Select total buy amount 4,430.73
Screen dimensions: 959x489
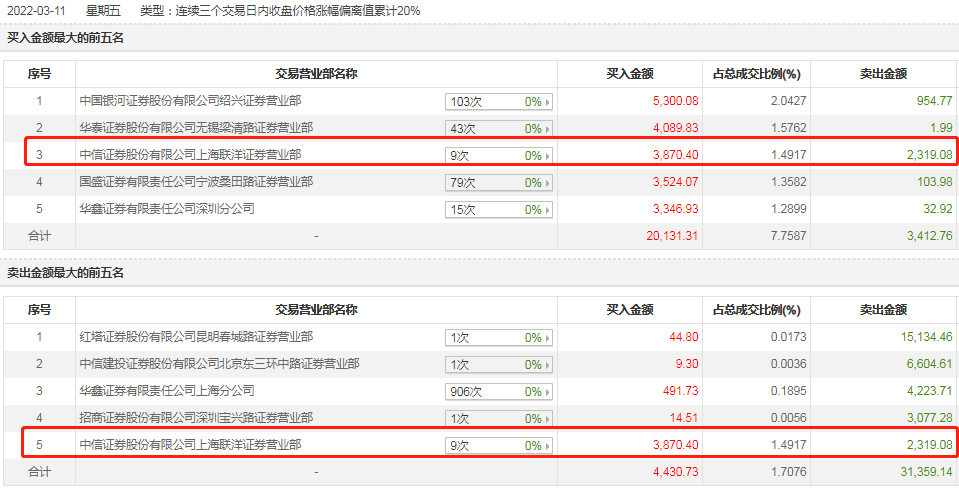(x=675, y=472)
